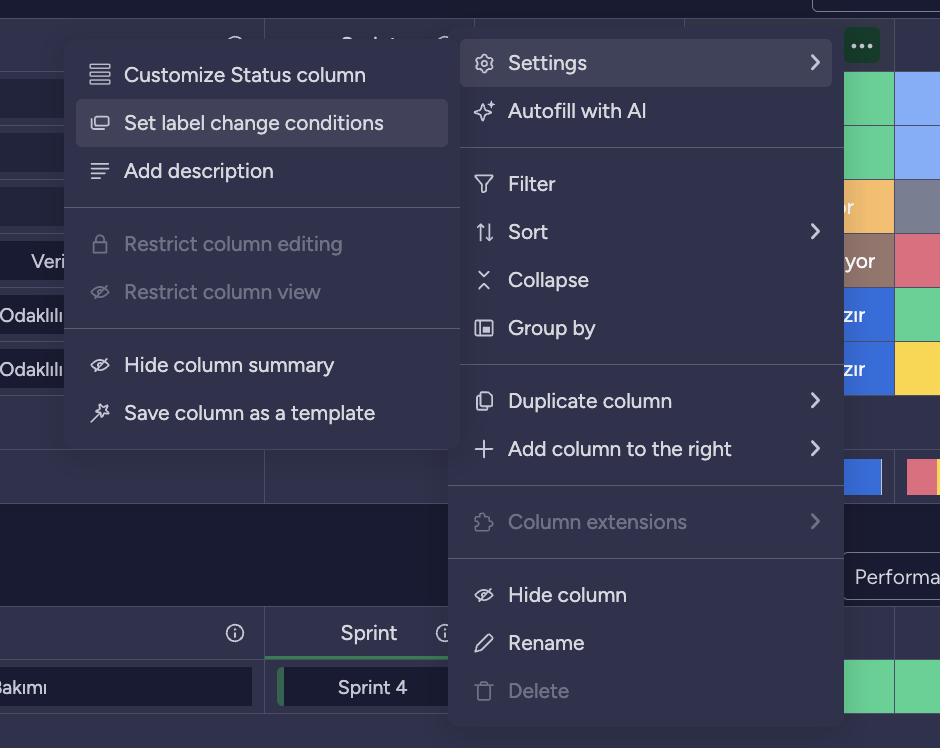
Task: Click the Group by icon
Action: [x=484, y=328]
